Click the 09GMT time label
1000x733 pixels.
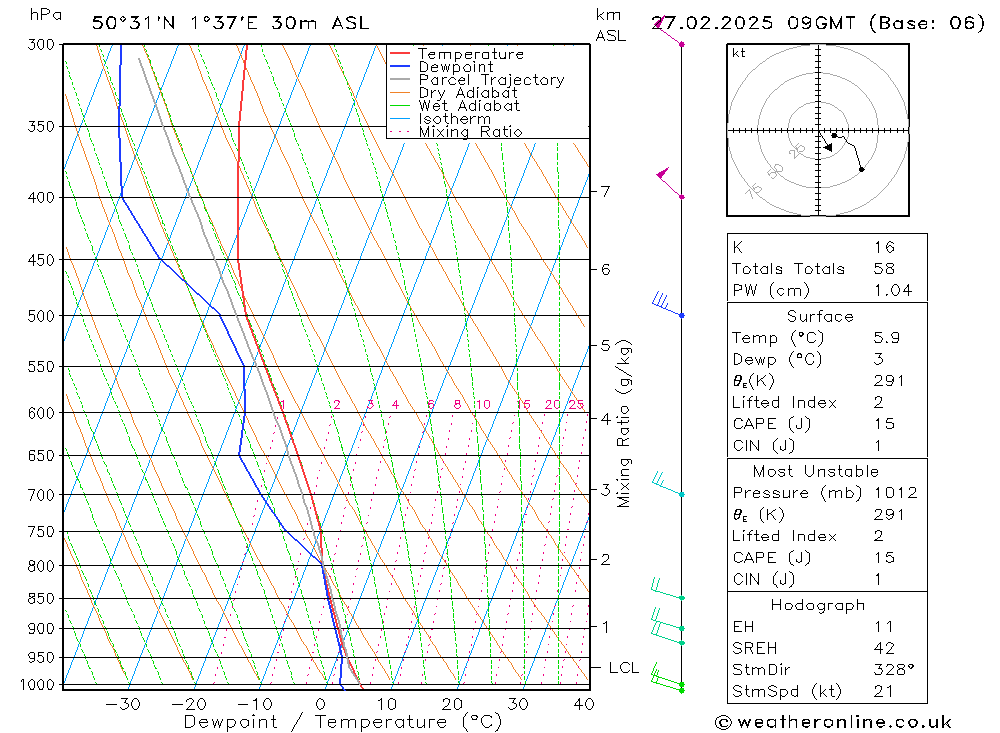pos(821,24)
